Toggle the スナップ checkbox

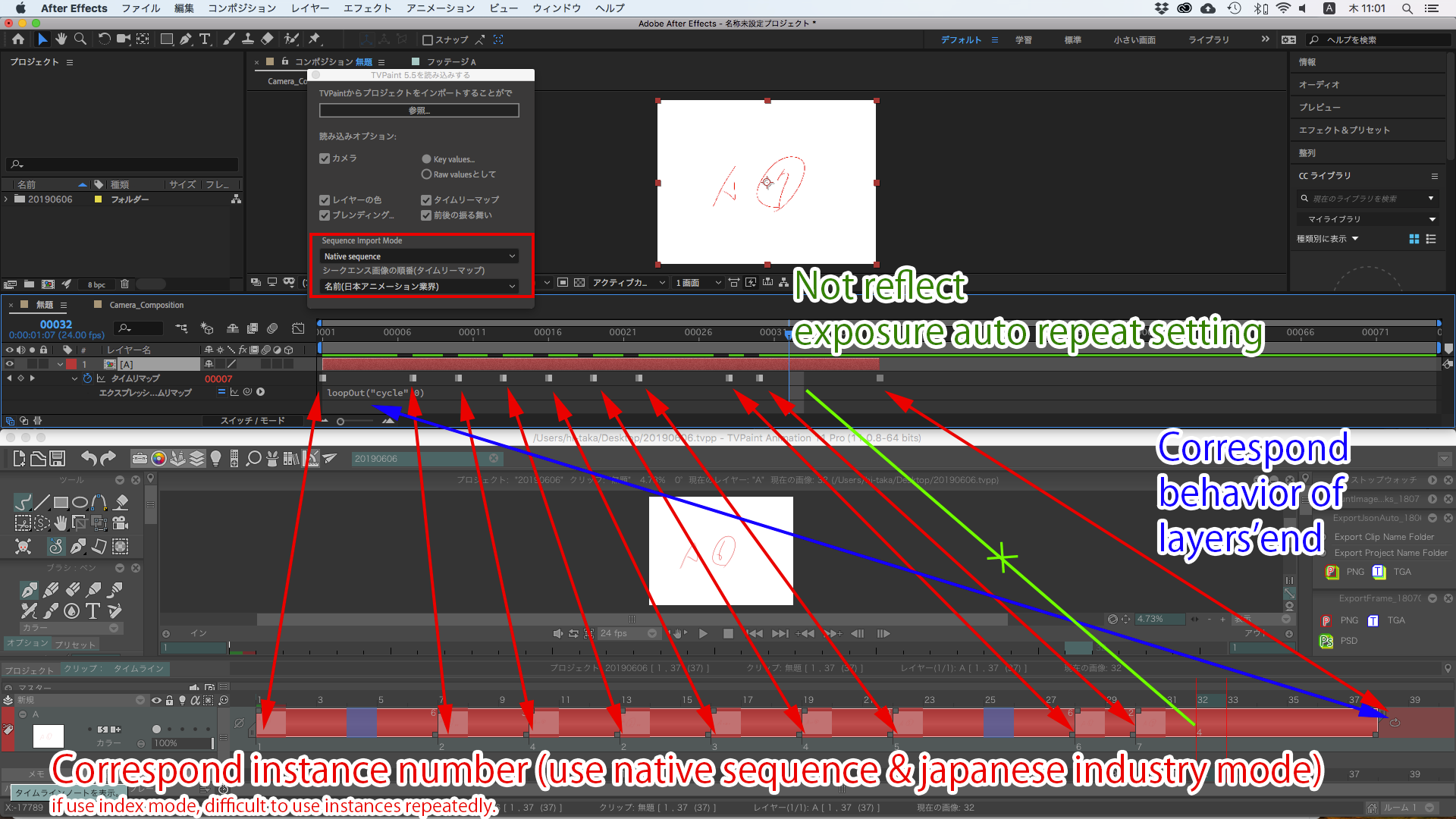tap(428, 39)
